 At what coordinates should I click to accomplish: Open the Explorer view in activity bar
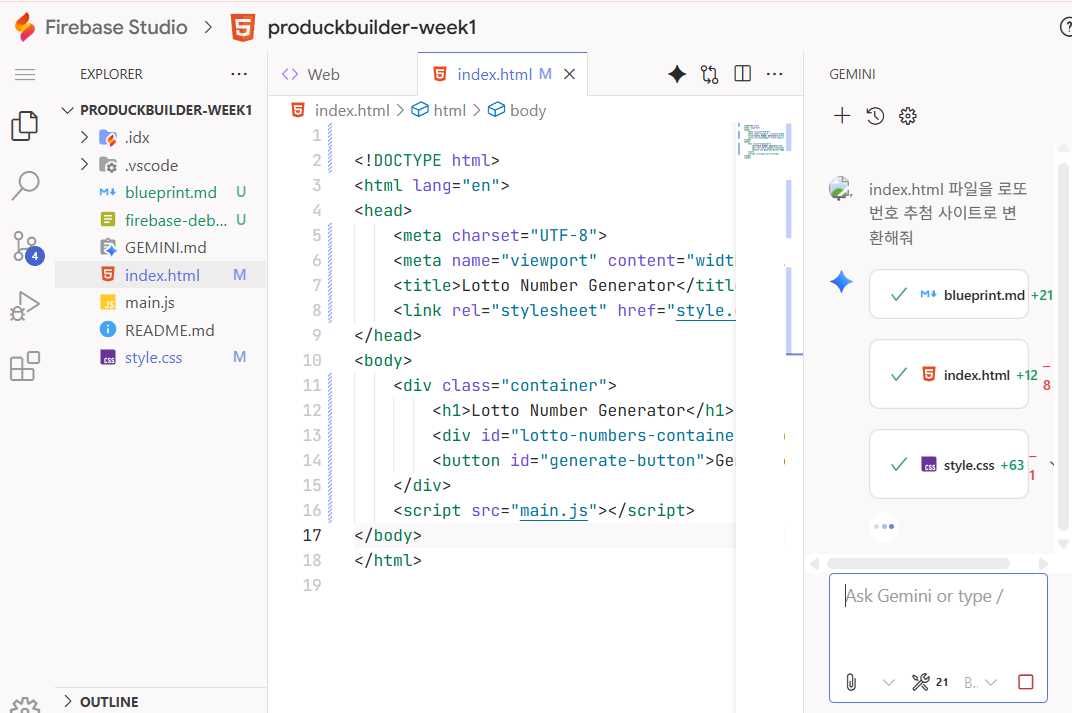[x=25, y=126]
